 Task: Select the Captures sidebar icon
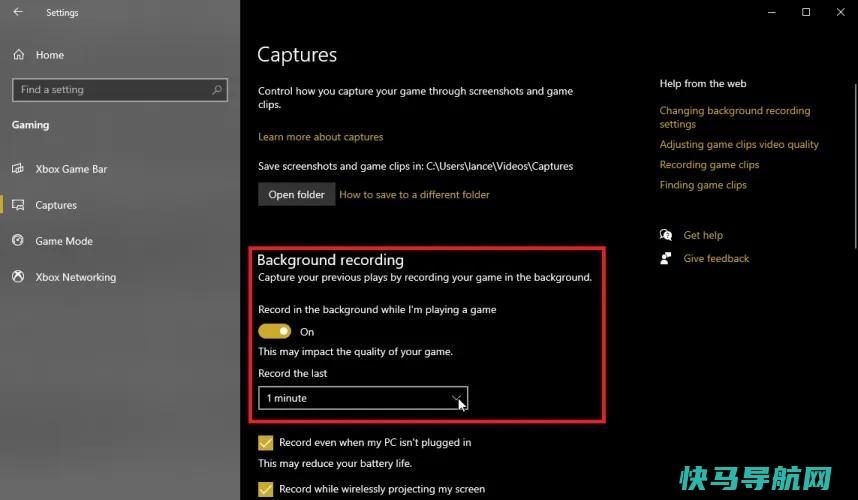point(18,205)
